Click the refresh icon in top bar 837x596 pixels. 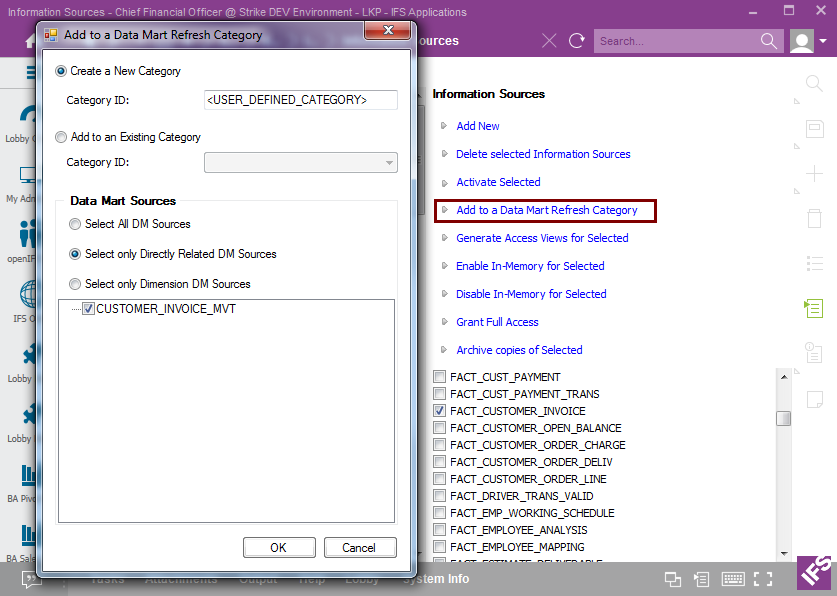tap(577, 41)
